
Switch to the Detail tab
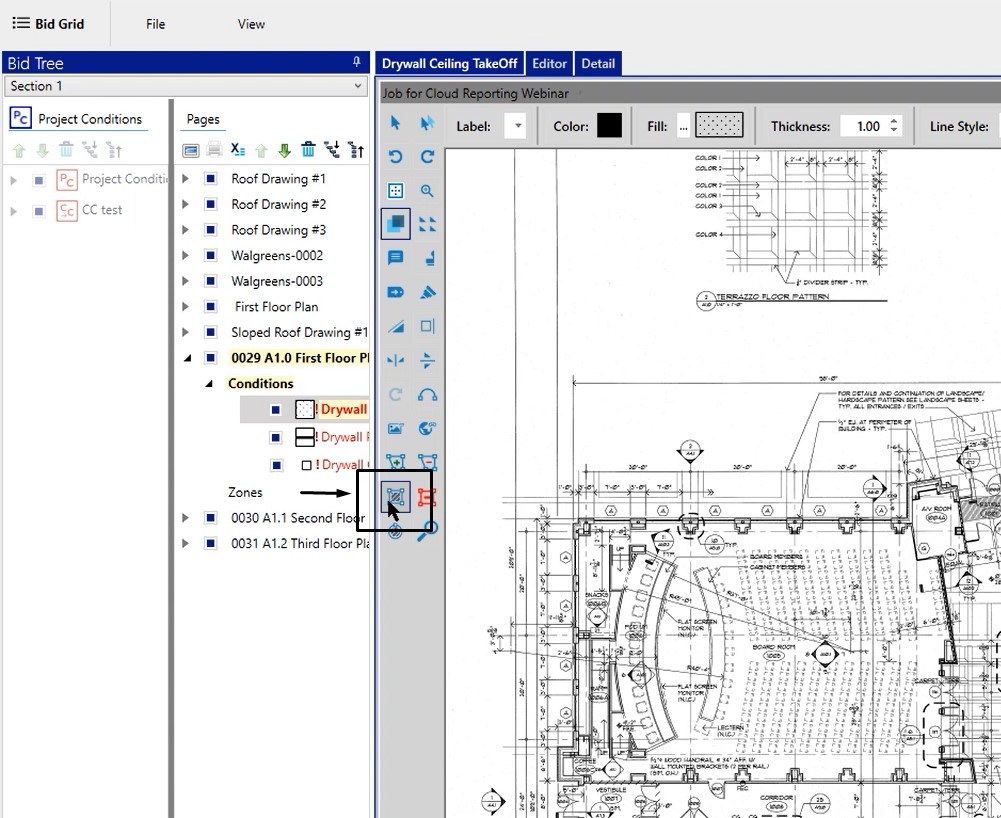coord(597,64)
